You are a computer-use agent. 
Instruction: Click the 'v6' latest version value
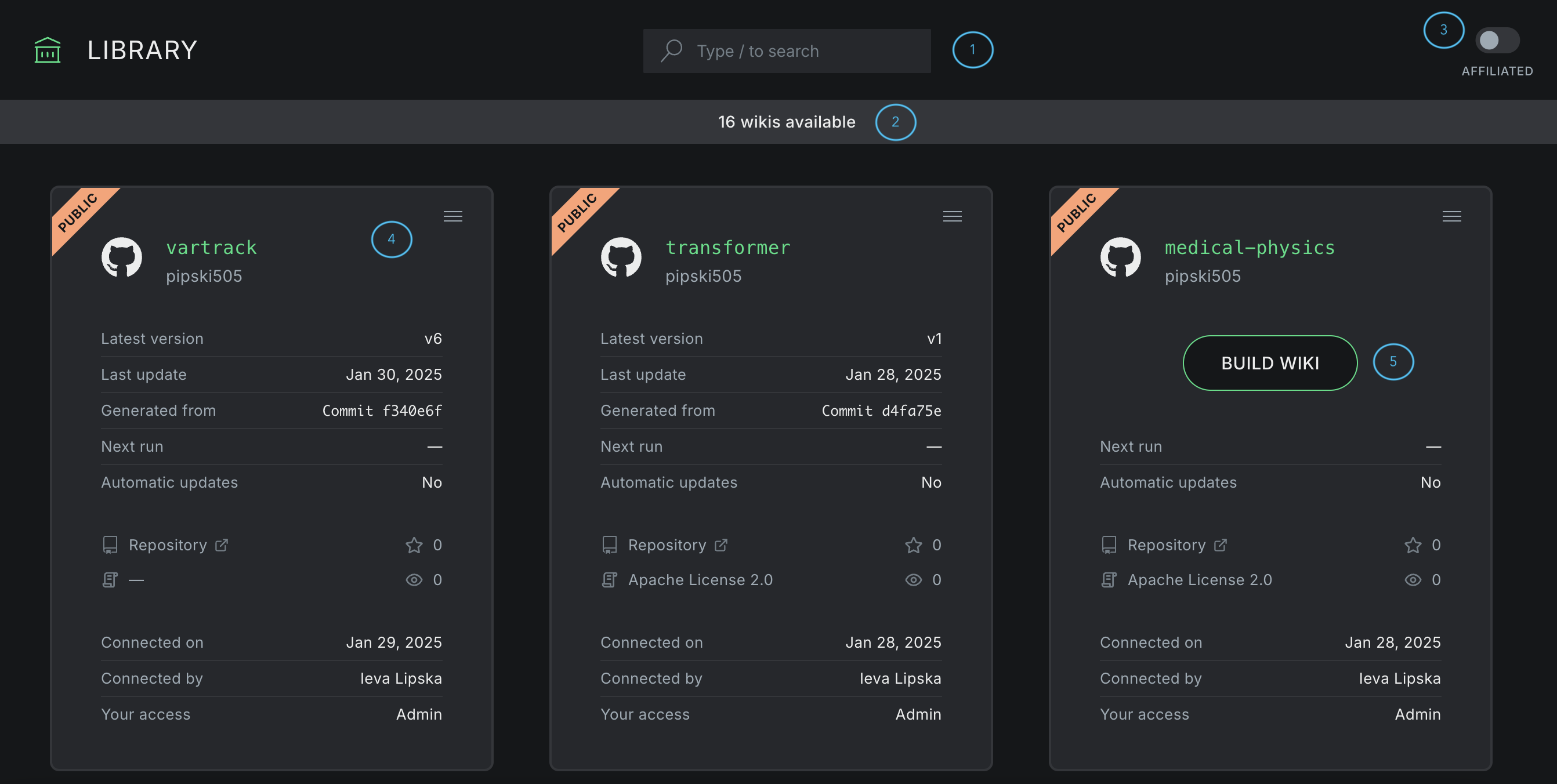(433, 339)
